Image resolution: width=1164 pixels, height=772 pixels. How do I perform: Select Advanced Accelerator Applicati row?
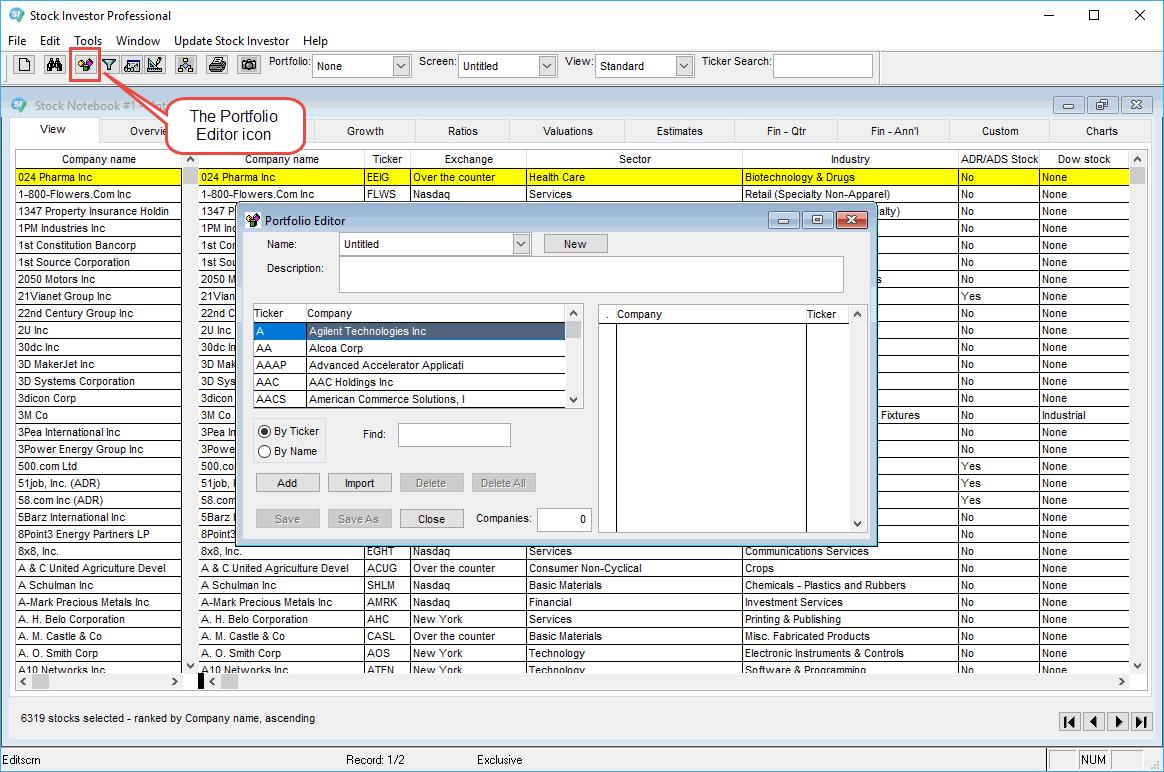coord(409,365)
